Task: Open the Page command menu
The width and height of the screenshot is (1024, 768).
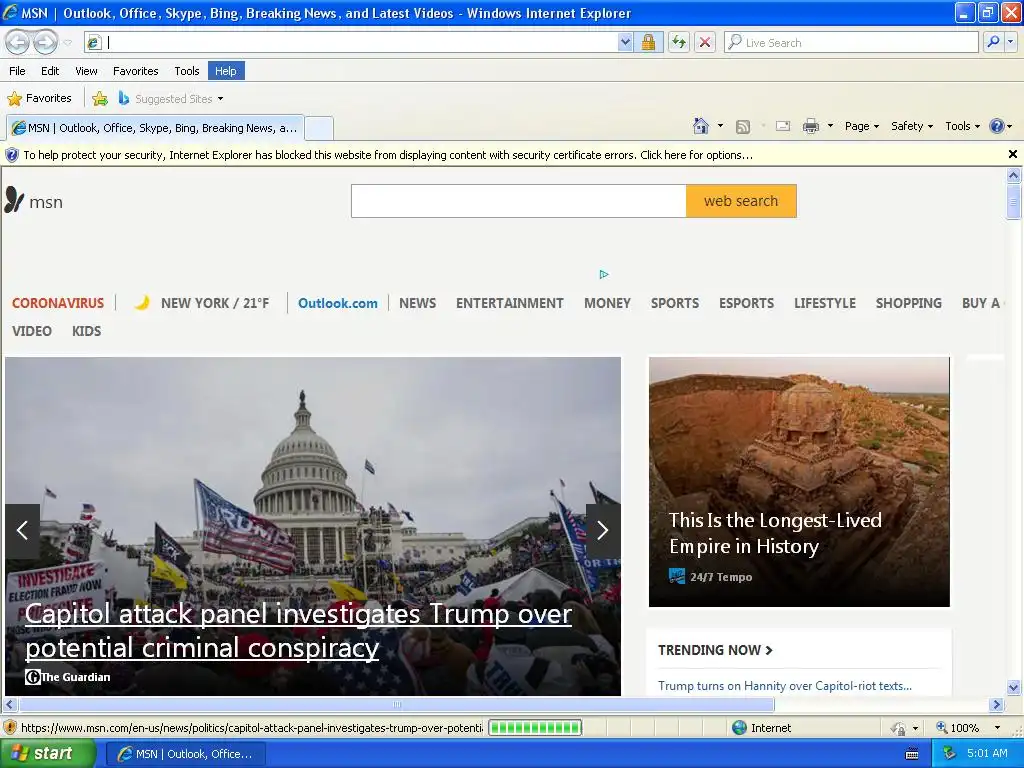Action: [862, 126]
